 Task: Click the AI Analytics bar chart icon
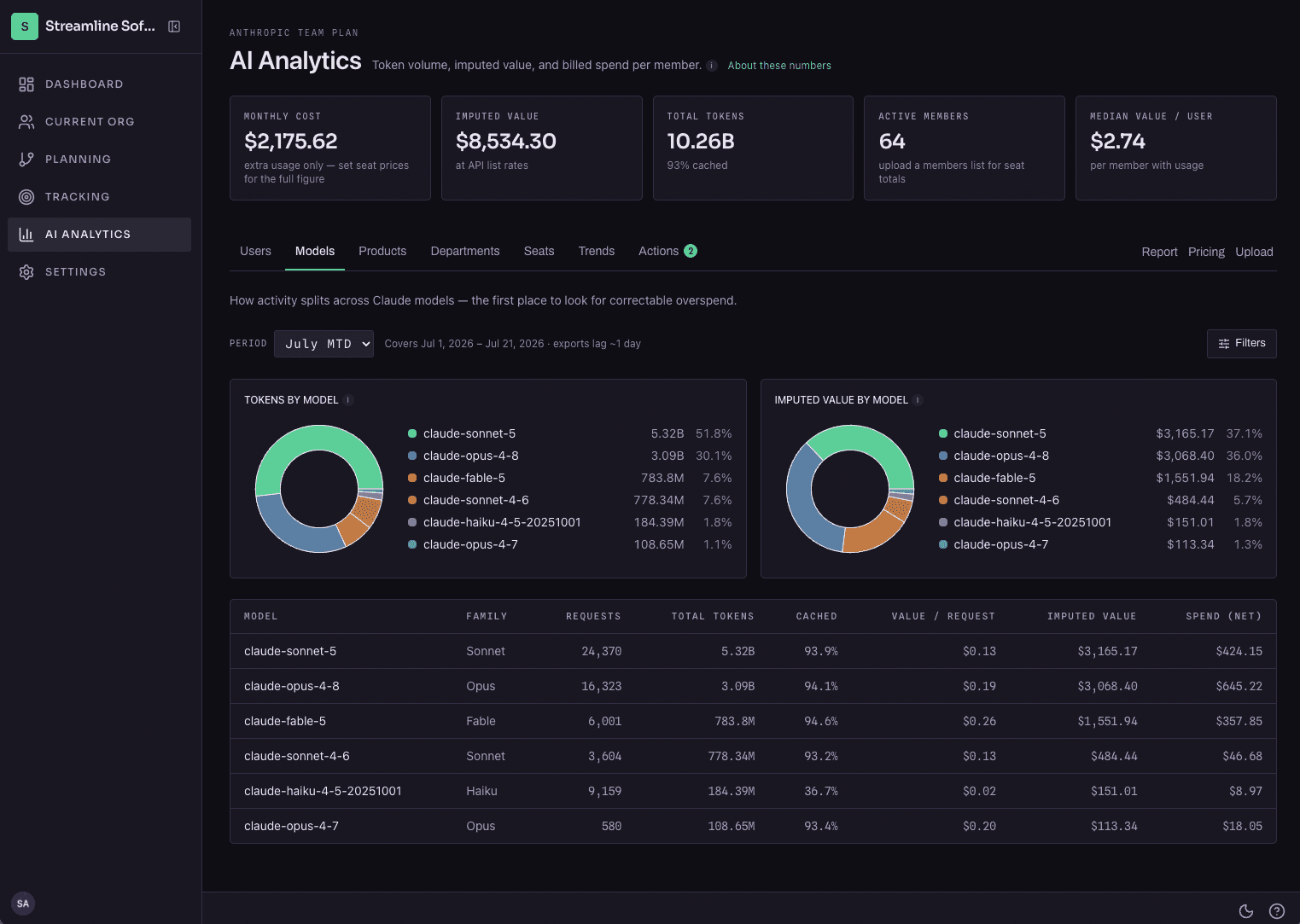[x=26, y=235]
